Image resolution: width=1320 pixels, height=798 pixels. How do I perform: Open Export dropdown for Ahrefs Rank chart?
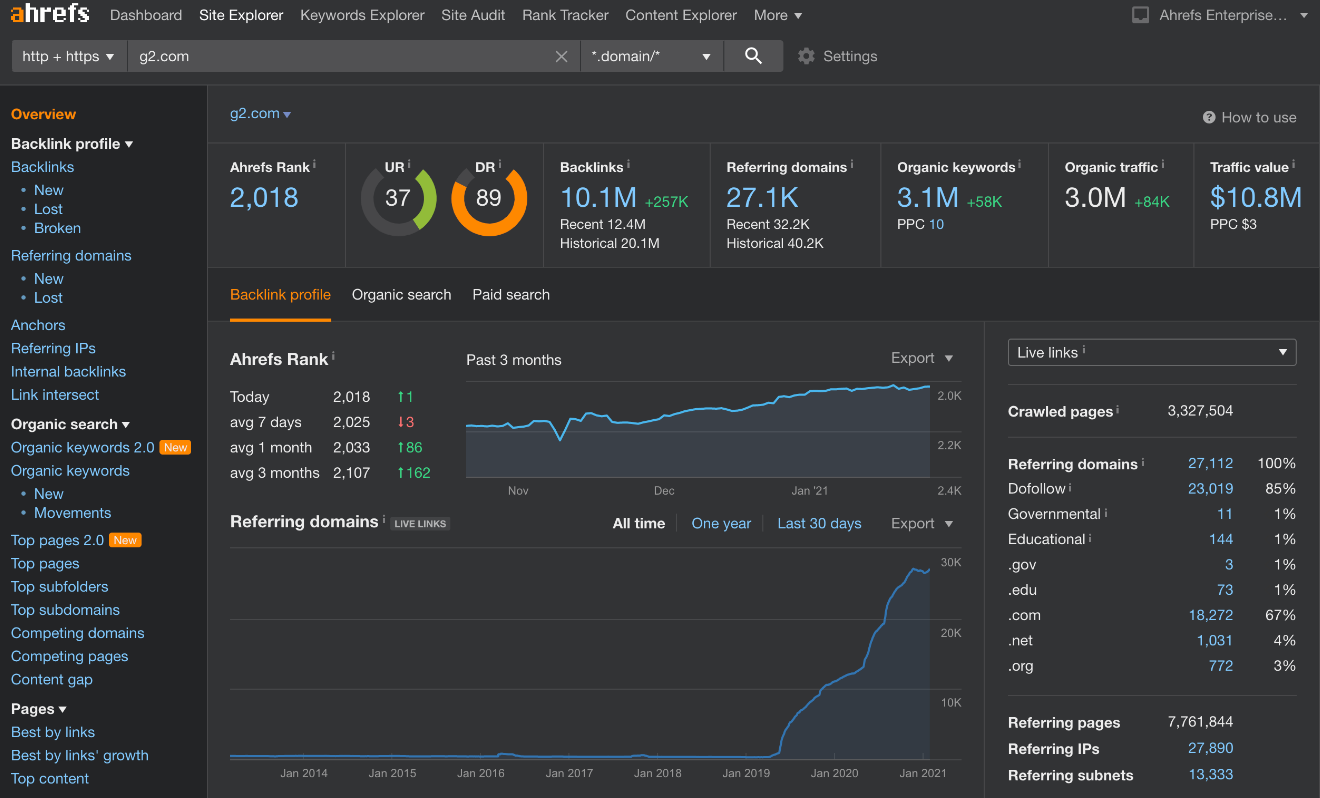pyautogui.click(x=922, y=358)
